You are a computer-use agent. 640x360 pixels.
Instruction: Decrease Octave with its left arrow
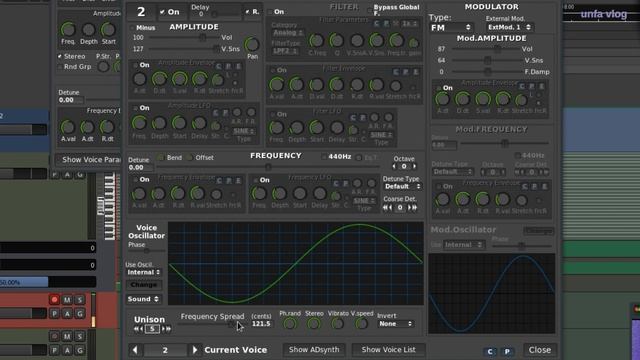click(x=394, y=167)
